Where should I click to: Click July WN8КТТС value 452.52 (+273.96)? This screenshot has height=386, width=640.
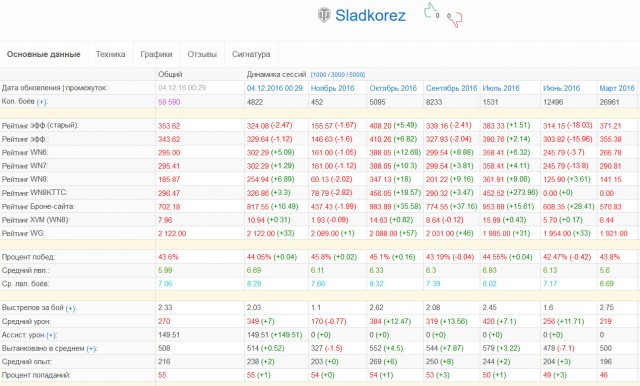click(x=510, y=193)
